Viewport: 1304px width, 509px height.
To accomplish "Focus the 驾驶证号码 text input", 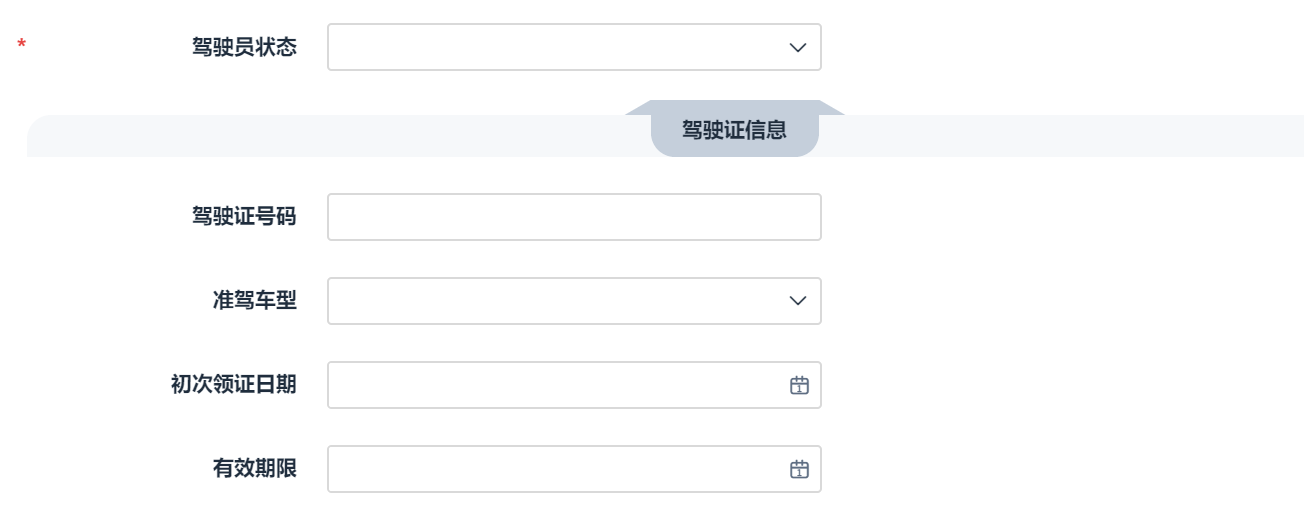I will (574, 217).
